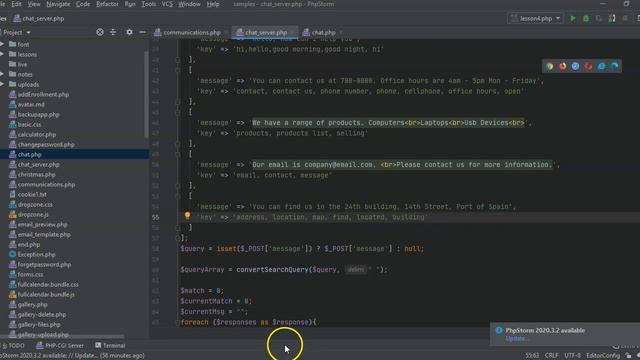Start debugging with the green bug icon
Screen dimensions: 640x360
tap(586, 18)
